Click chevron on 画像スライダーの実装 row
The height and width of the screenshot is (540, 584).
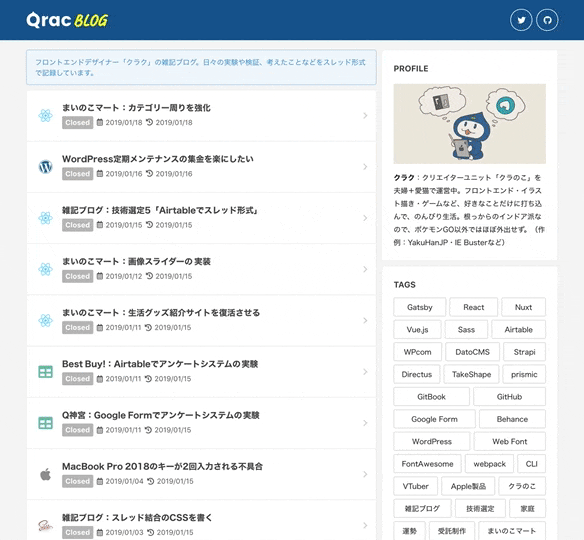click(x=365, y=269)
